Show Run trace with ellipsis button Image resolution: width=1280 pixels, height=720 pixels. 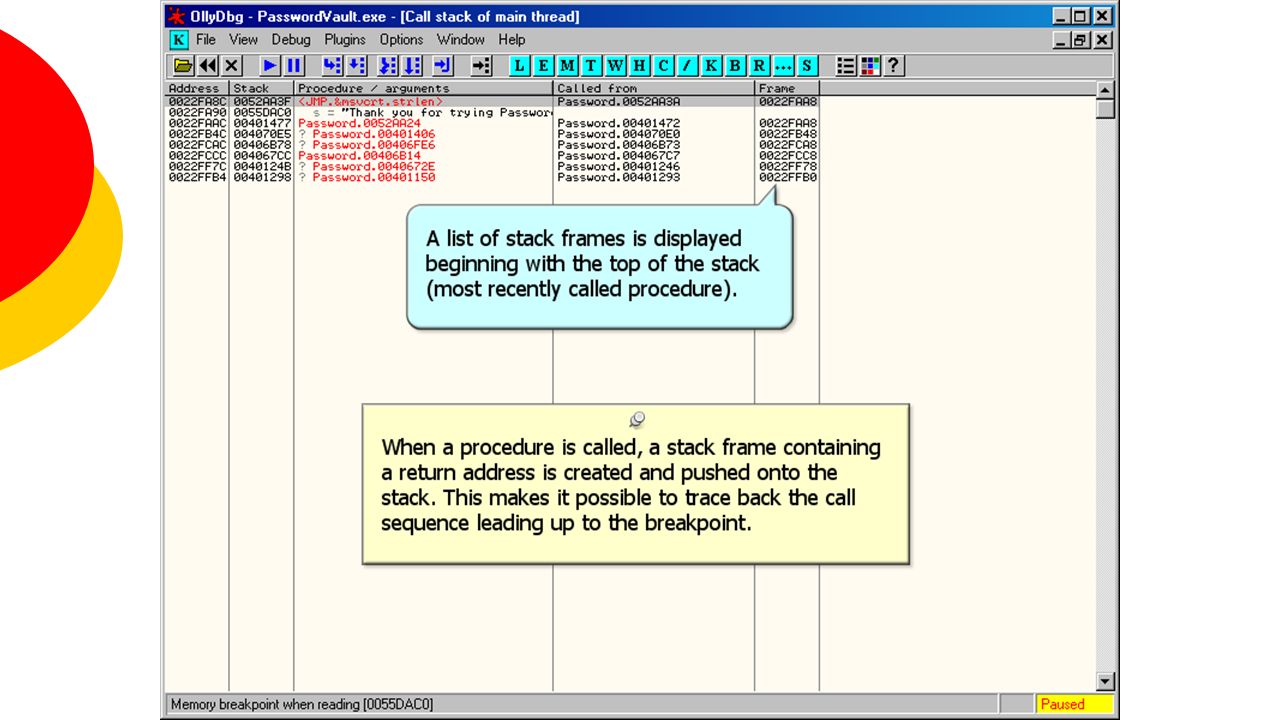pyautogui.click(x=783, y=66)
